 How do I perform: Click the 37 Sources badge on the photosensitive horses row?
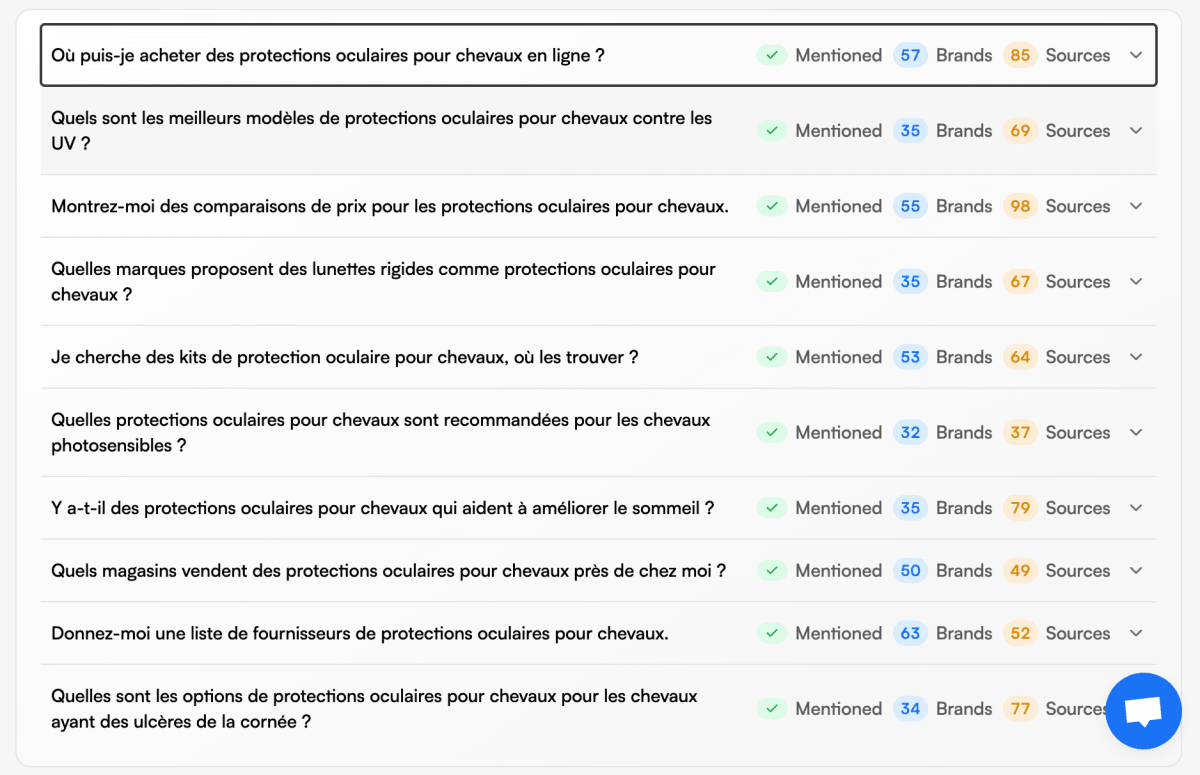point(1020,432)
